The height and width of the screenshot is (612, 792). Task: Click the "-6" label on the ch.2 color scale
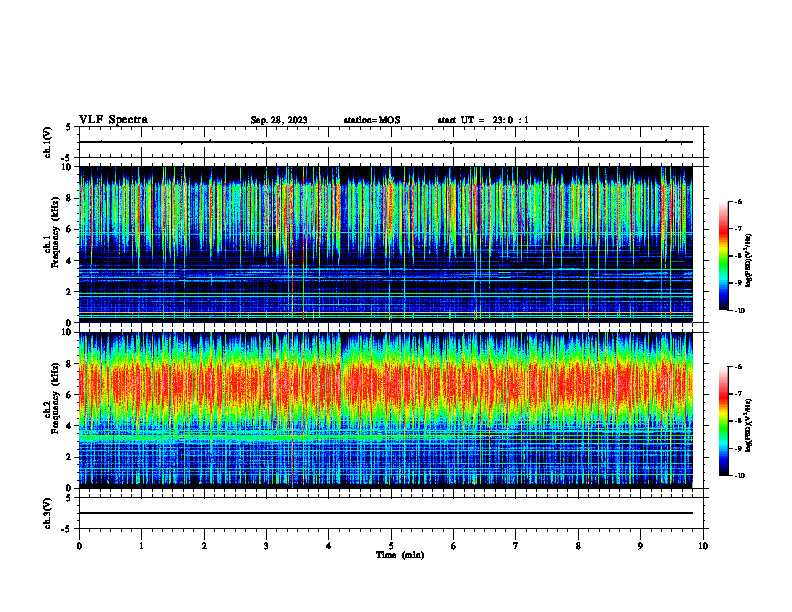738,367
